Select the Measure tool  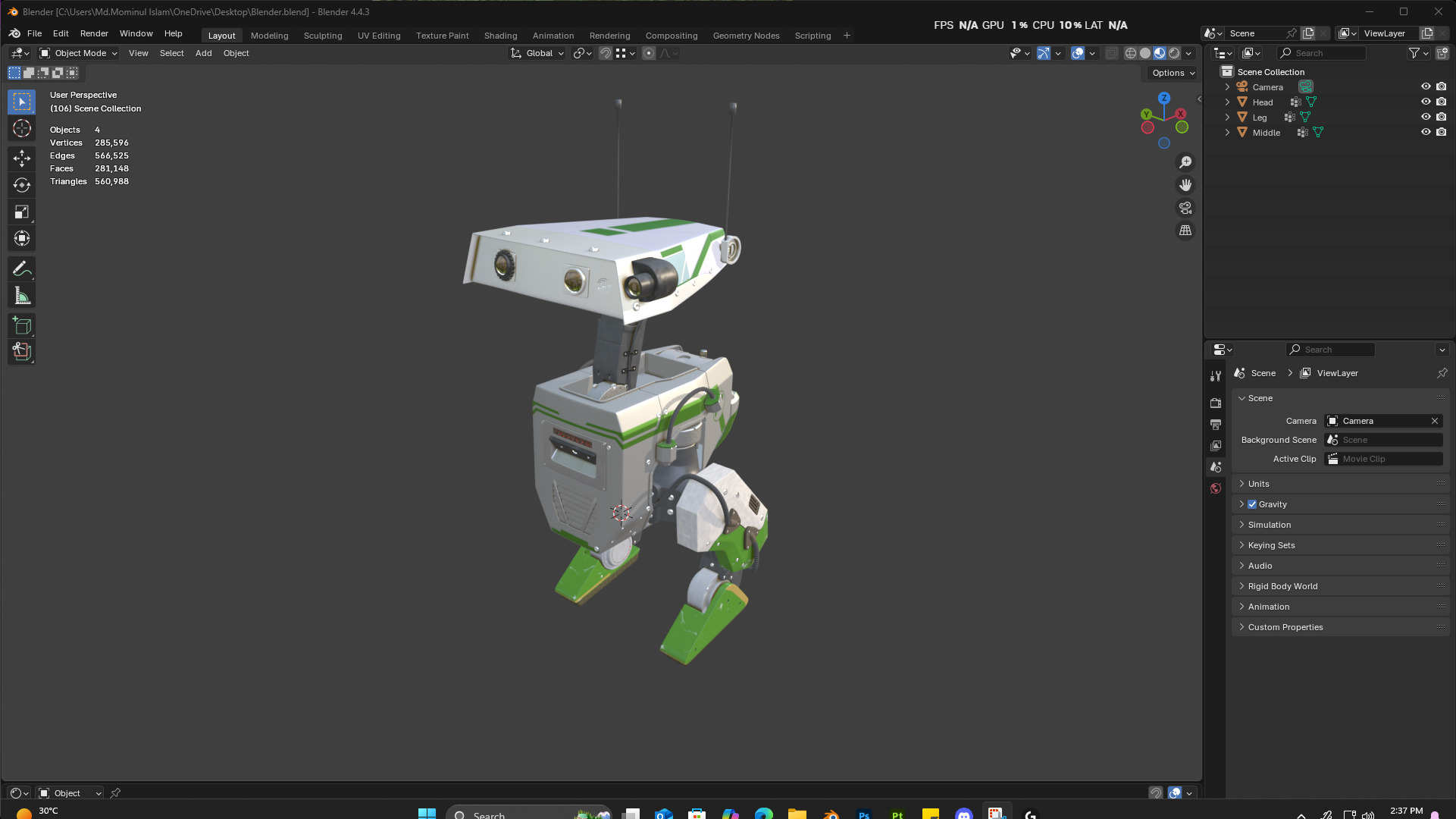click(x=21, y=296)
